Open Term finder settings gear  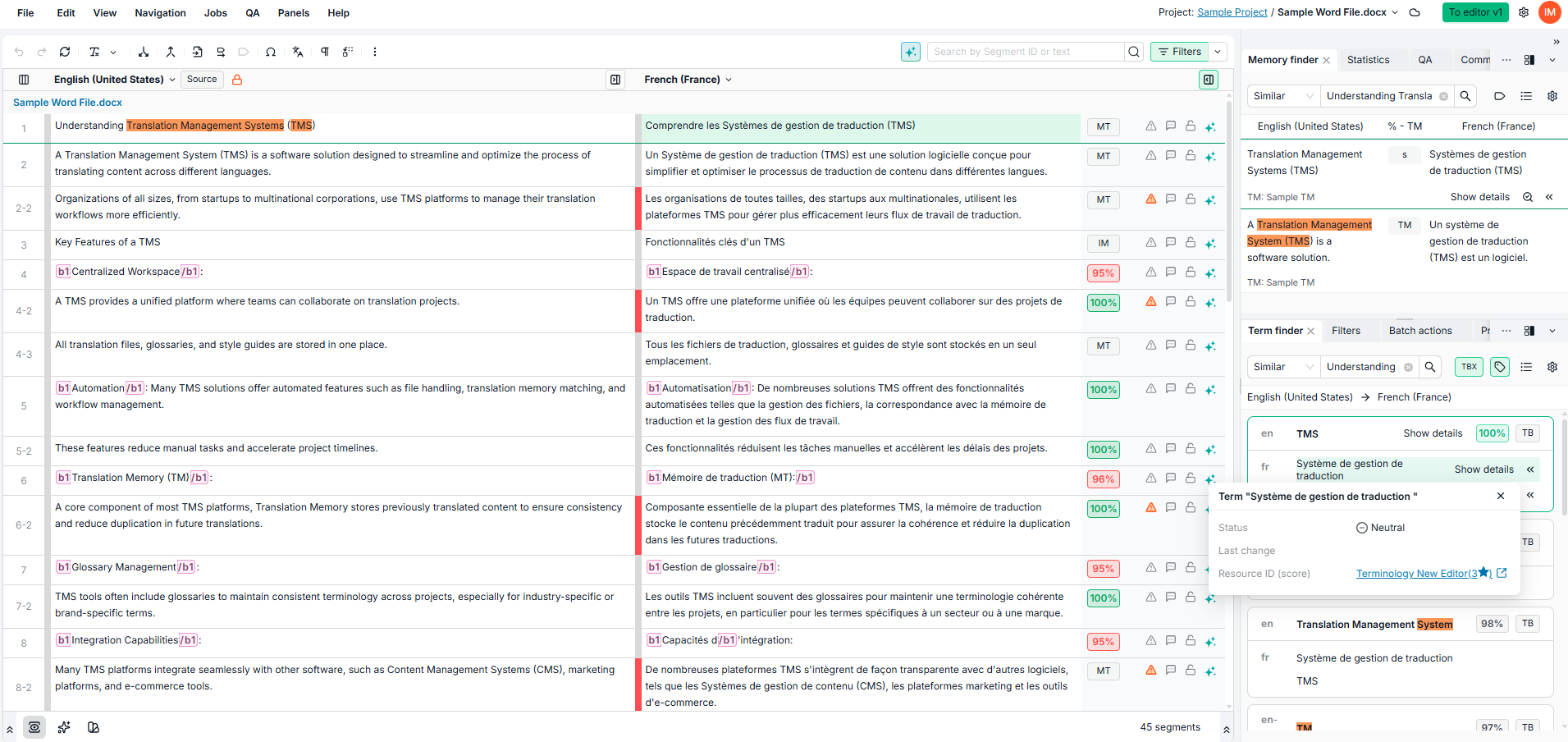1552,367
